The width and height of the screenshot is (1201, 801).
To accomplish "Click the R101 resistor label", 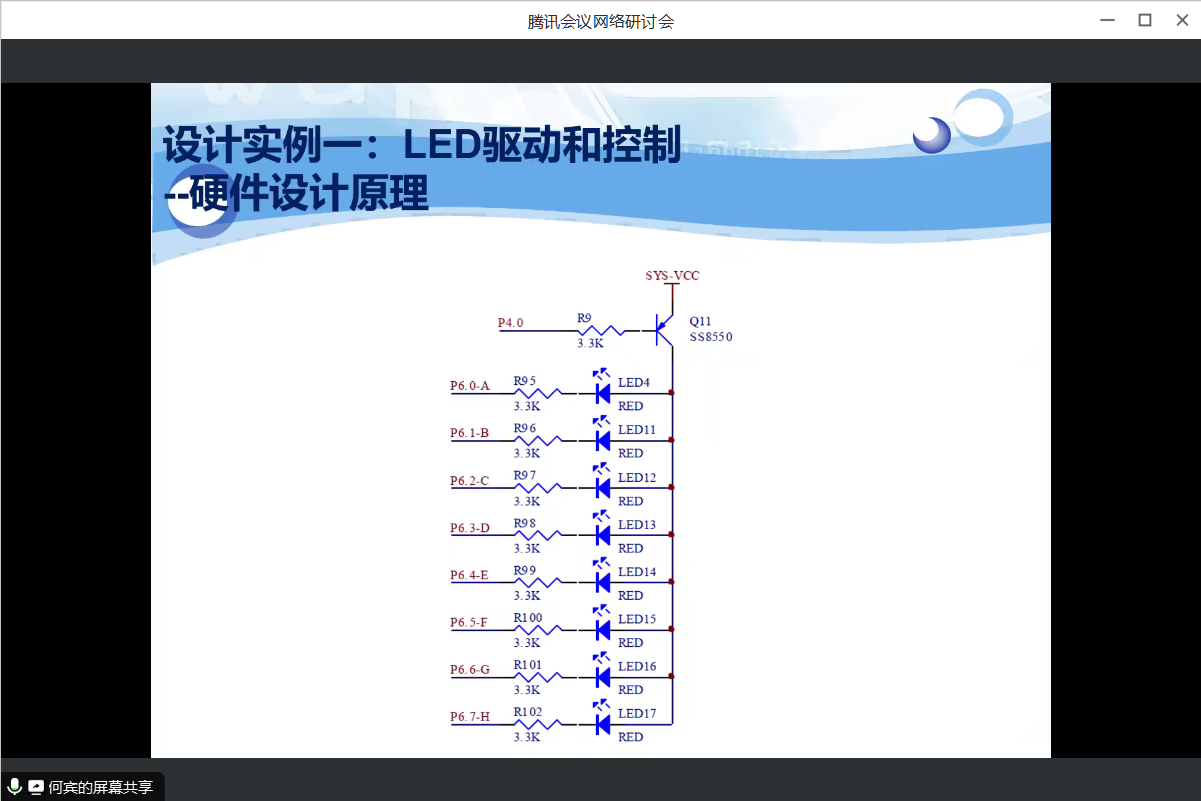I will click(528, 665).
